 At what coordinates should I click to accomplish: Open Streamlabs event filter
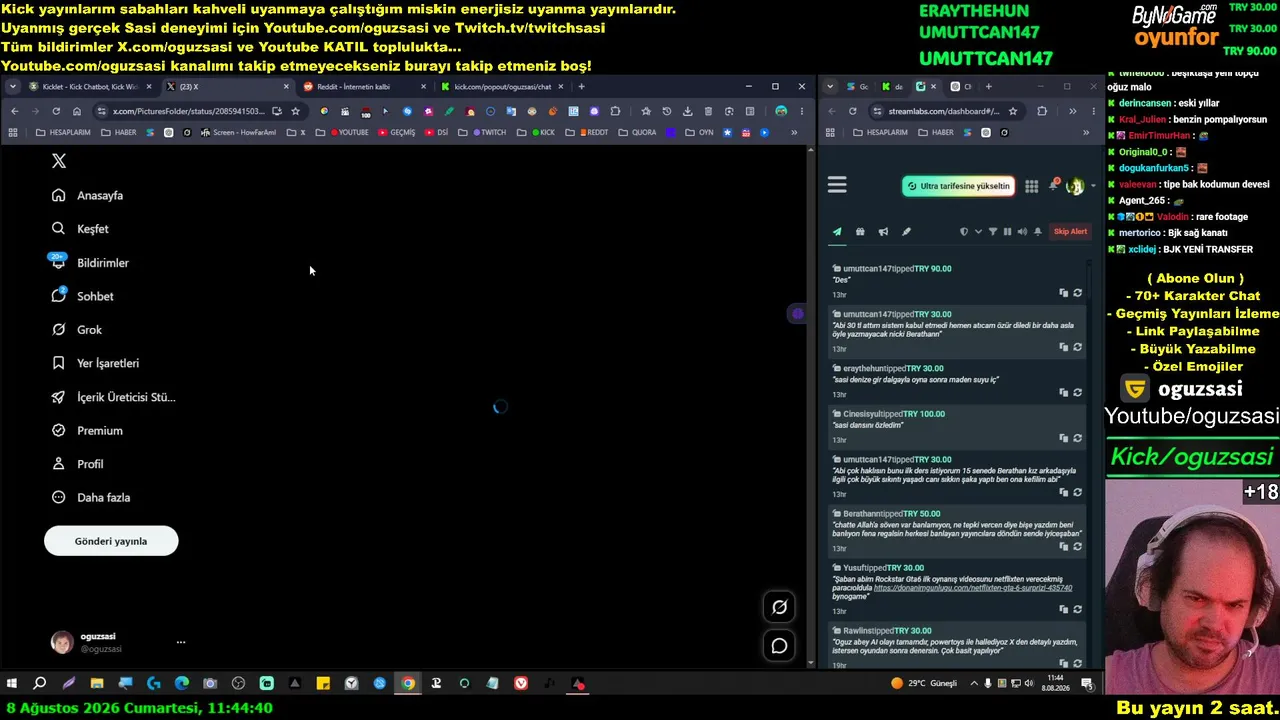(x=993, y=232)
